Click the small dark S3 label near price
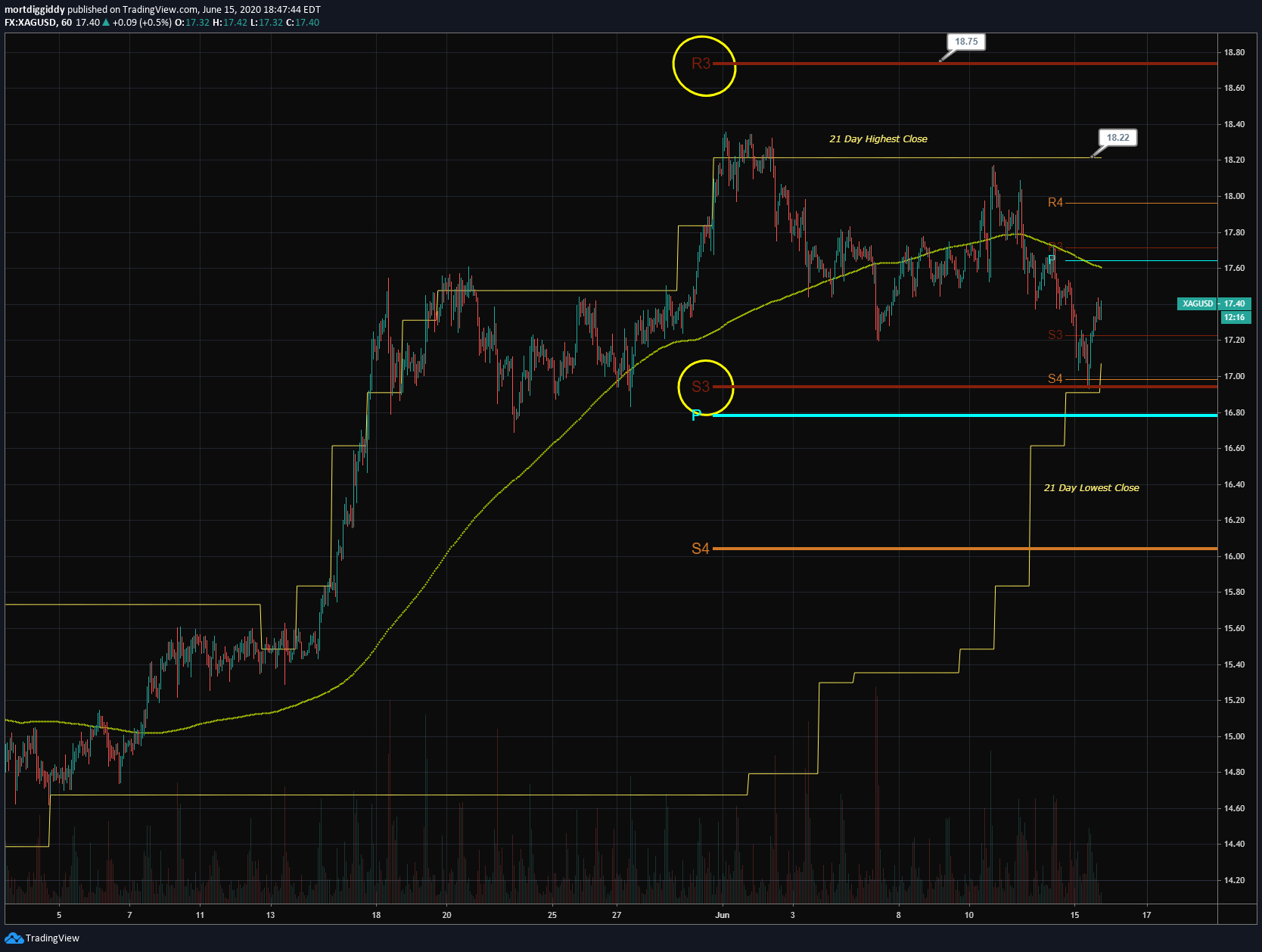The height and width of the screenshot is (952, 1262). click(x=1055, y=334)
